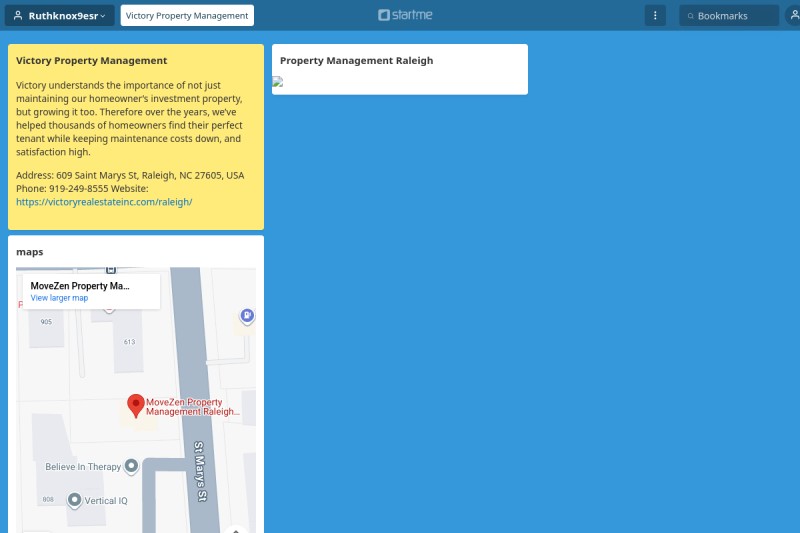800x533 pixels.
Task: Click the start.me logo
Action: [x=405, y=15]
